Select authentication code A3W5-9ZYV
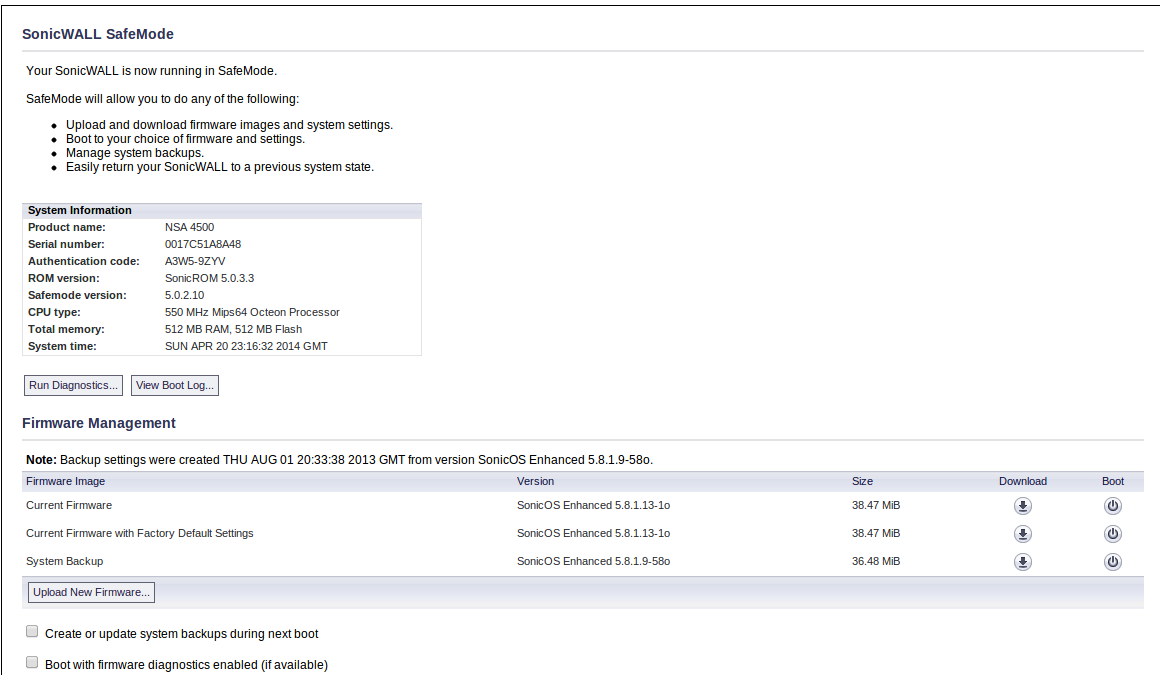 click(x=195, y=261)
